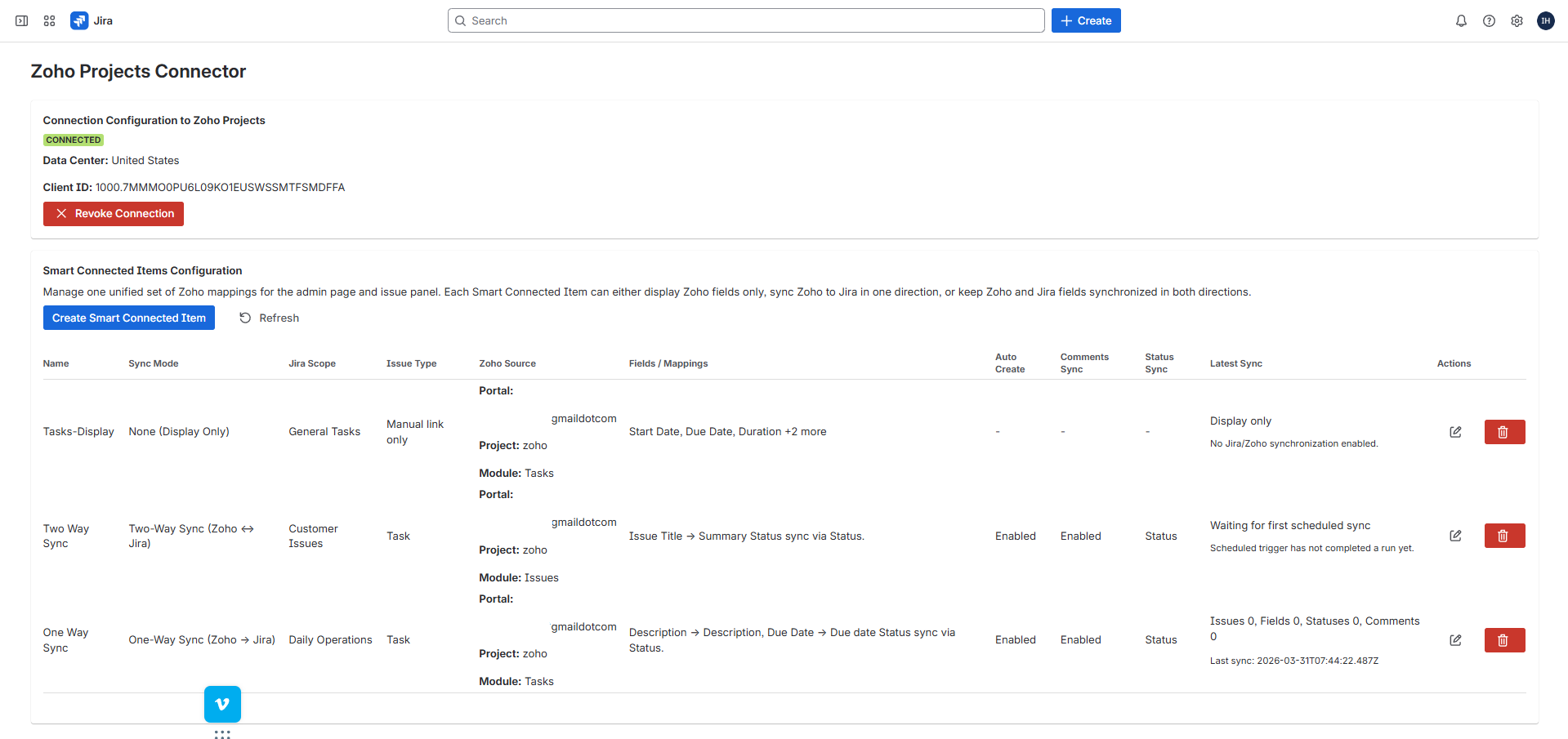Viewport: 1568px width, 739px height.
Task: Click the drag handle dots below Vimeo icon
Action: pos(221,734)
